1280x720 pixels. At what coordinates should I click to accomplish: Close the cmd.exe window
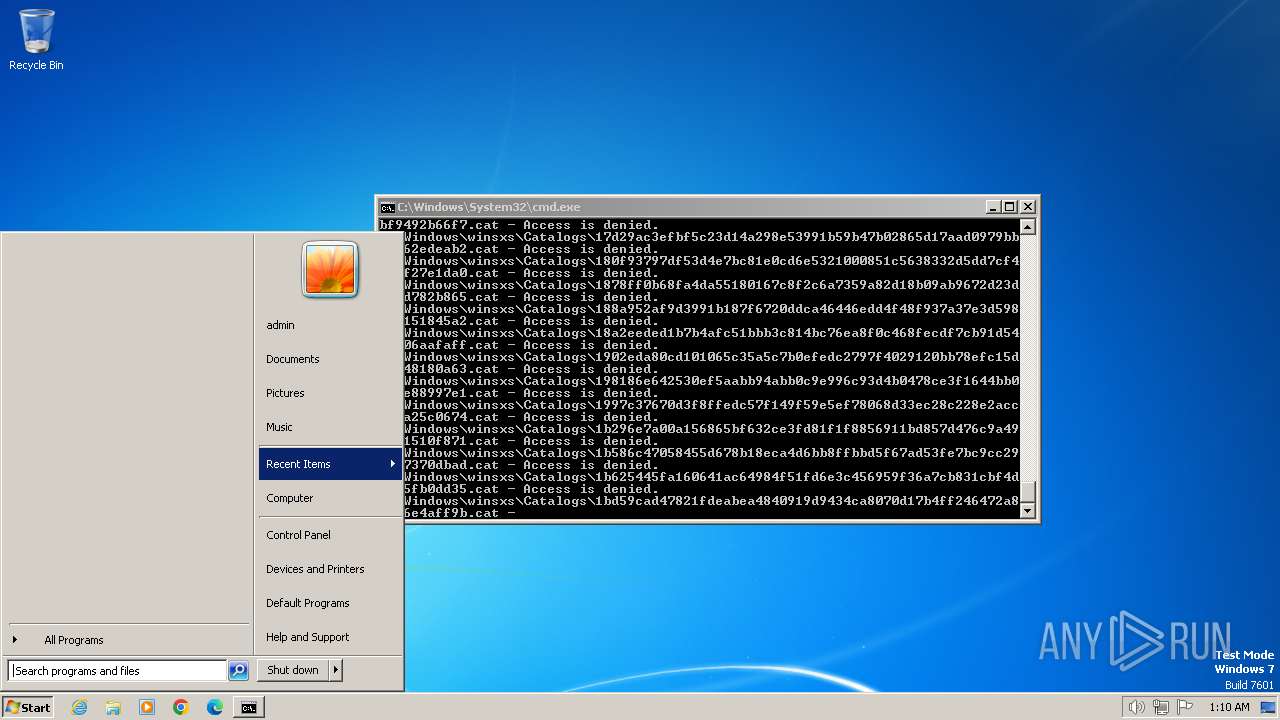[1027, 207]
